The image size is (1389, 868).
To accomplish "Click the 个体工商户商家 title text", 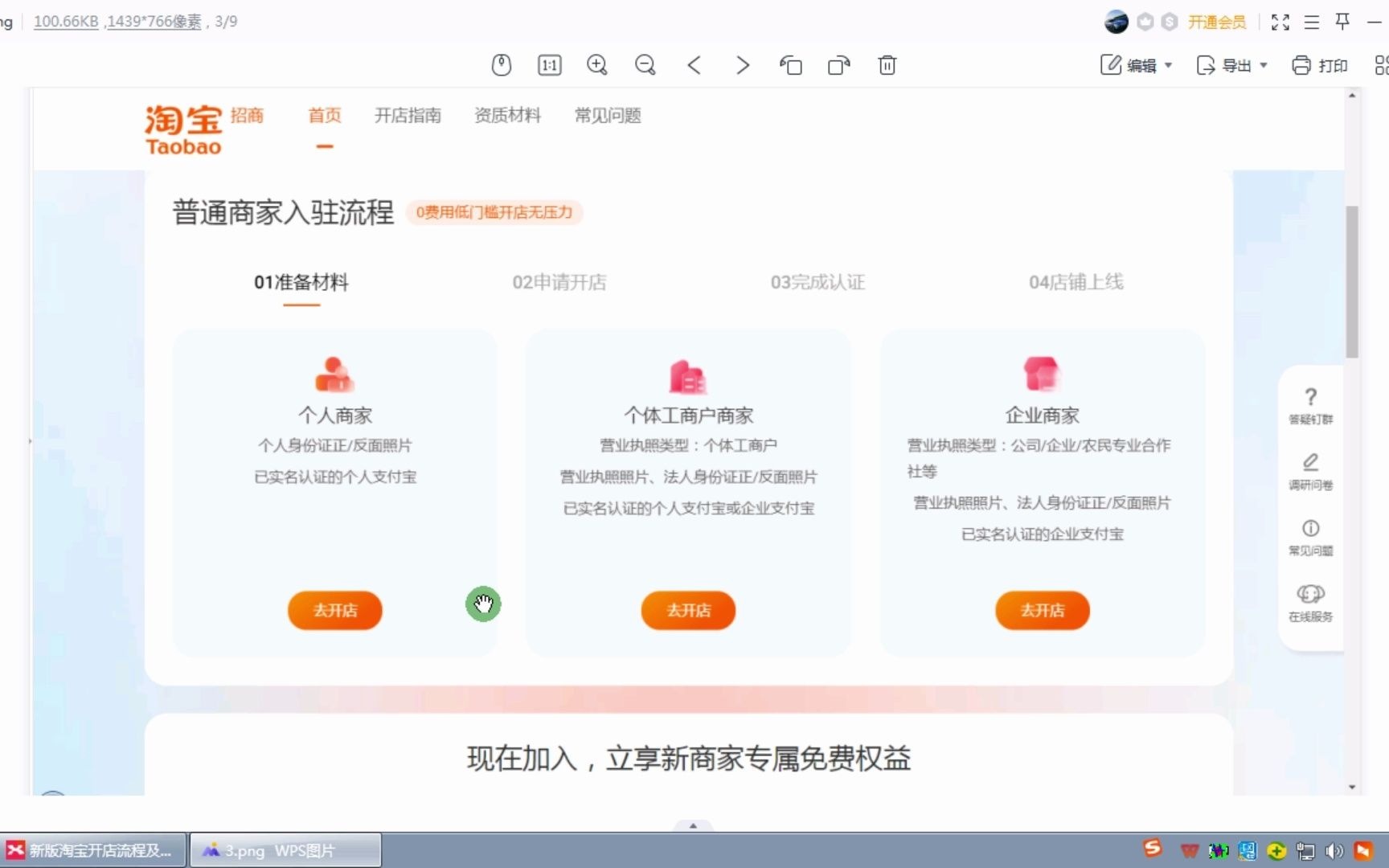I will pos(689,416).
